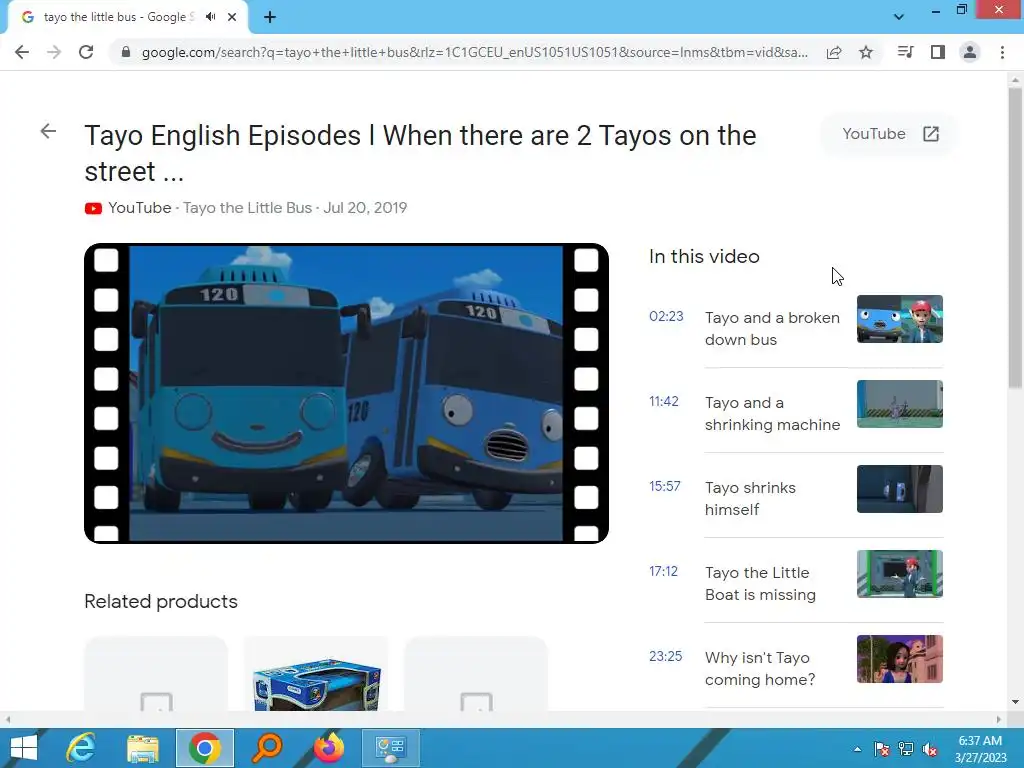The image size is (1024, 768).
Task: Click the Tayo English Episodes video title
Action: pos(420,153)
